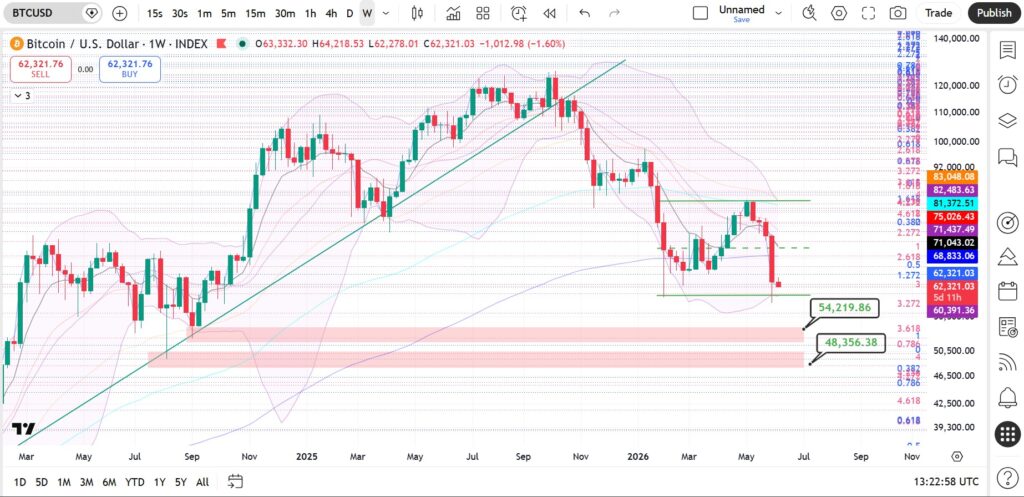The width and height of the screenshot is (1024, 497).
Task: Open the time axis settings gear icon
Action: coord(957,457)
